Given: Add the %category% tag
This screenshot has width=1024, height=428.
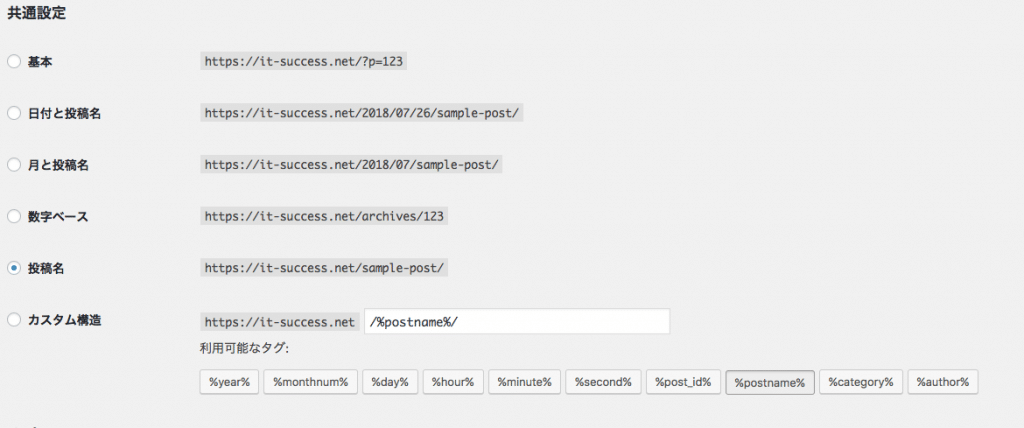Looking at the screenshot, I should tap(861, 382).
